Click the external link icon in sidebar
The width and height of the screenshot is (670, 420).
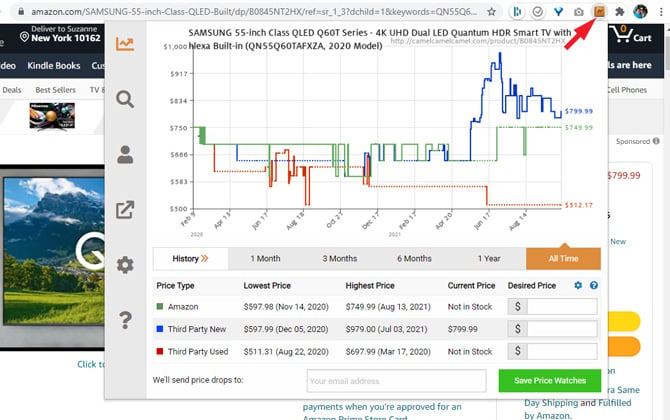[125, 210]
